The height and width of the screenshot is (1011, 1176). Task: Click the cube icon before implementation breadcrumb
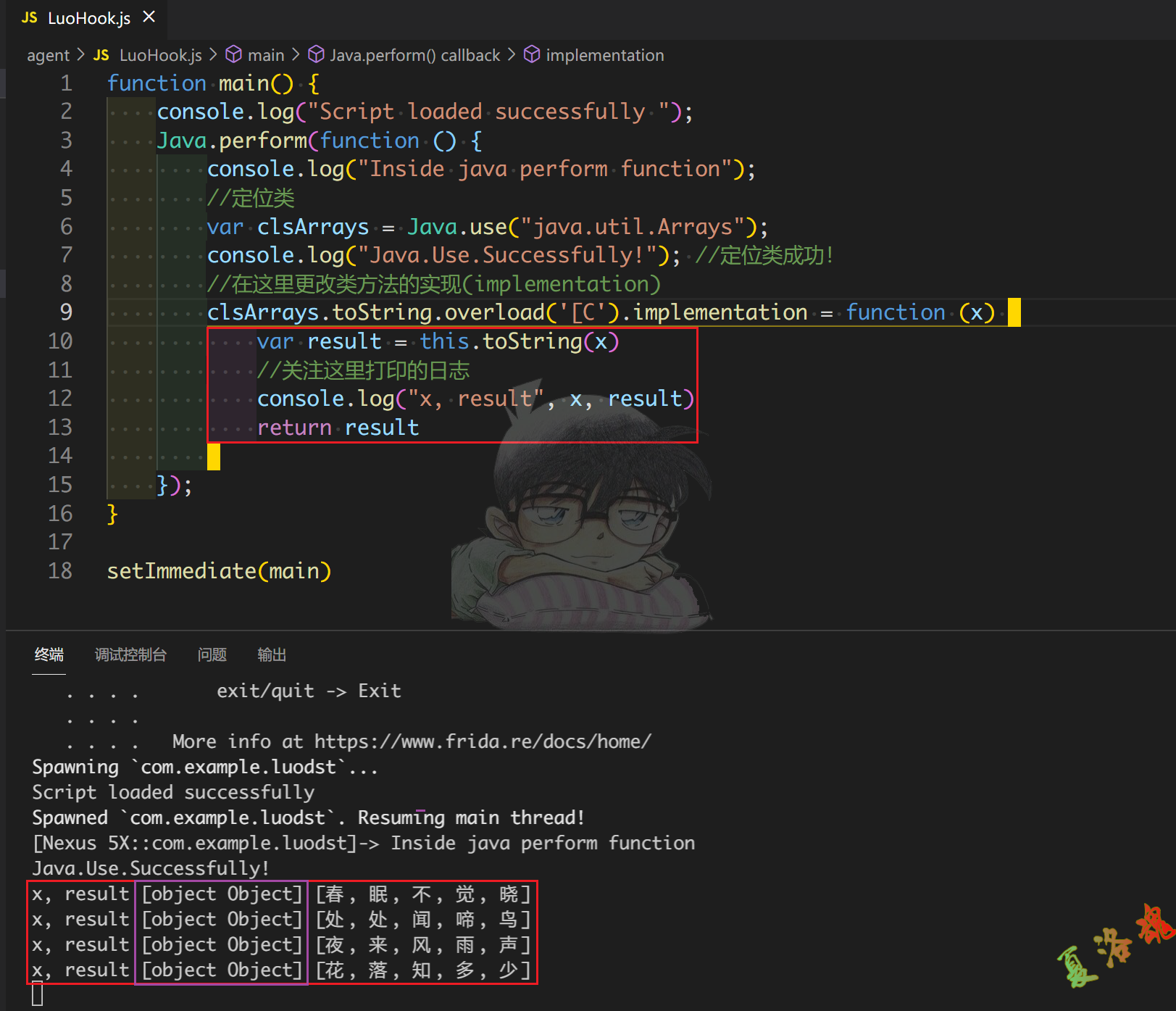pyautogui.click(x=532, y=55)
